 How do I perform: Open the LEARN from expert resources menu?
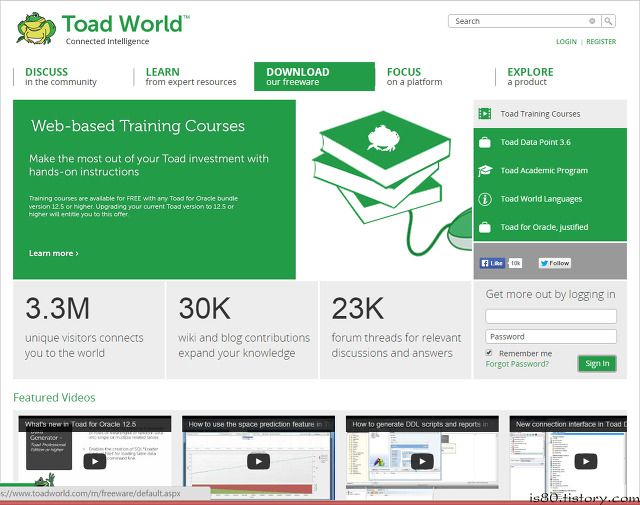pyautogui.click(x=191, y=76)
